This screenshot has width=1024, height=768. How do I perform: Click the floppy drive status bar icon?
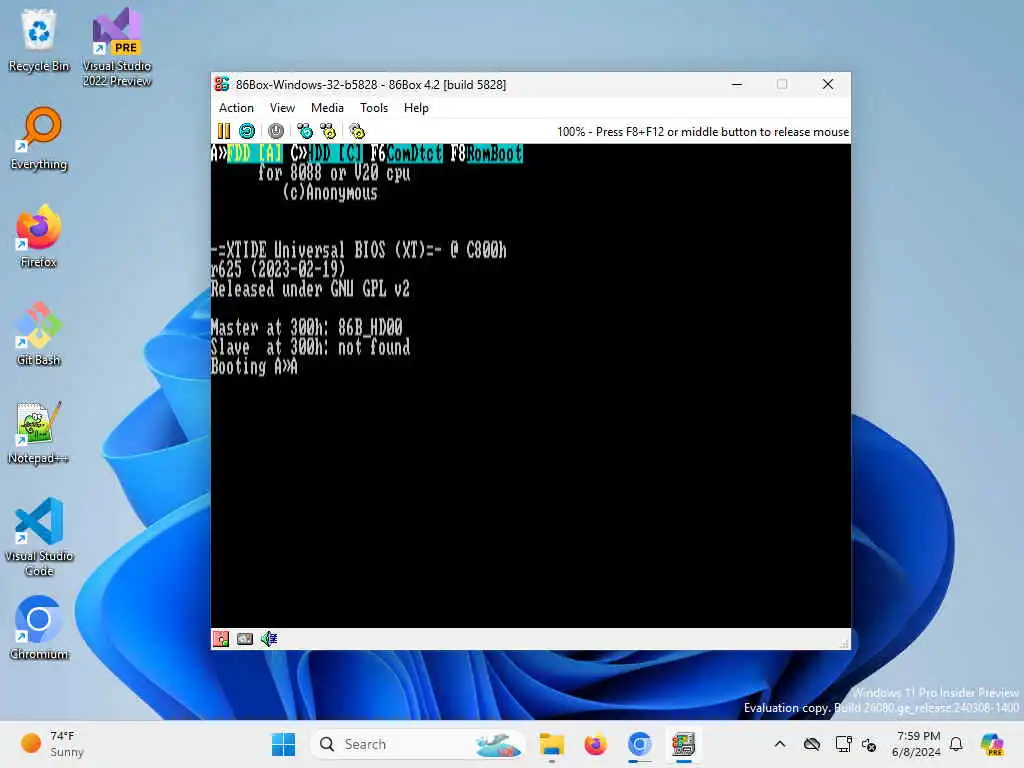coord(221,639)
